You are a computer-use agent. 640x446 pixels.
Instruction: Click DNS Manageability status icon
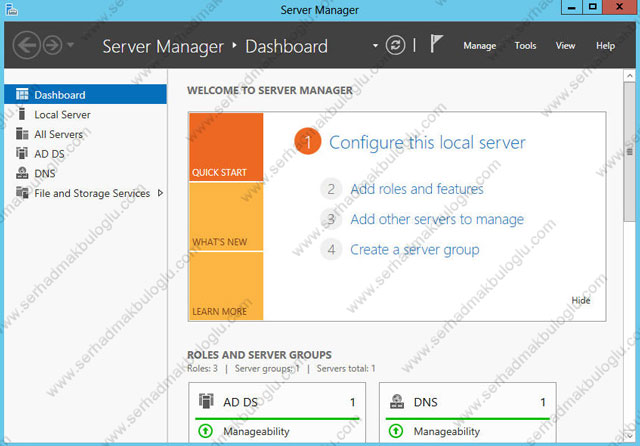point(396,431)
